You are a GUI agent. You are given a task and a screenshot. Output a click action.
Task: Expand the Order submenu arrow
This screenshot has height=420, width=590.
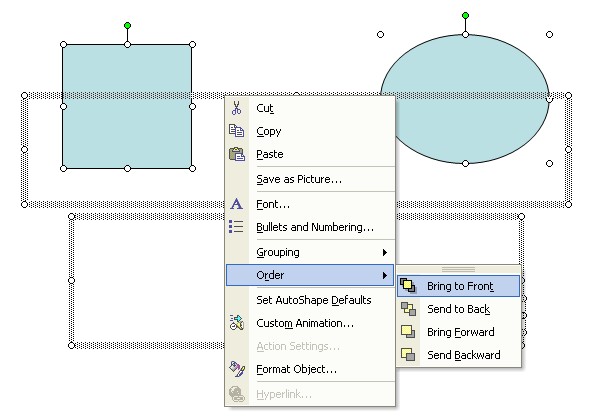[385, 275]
